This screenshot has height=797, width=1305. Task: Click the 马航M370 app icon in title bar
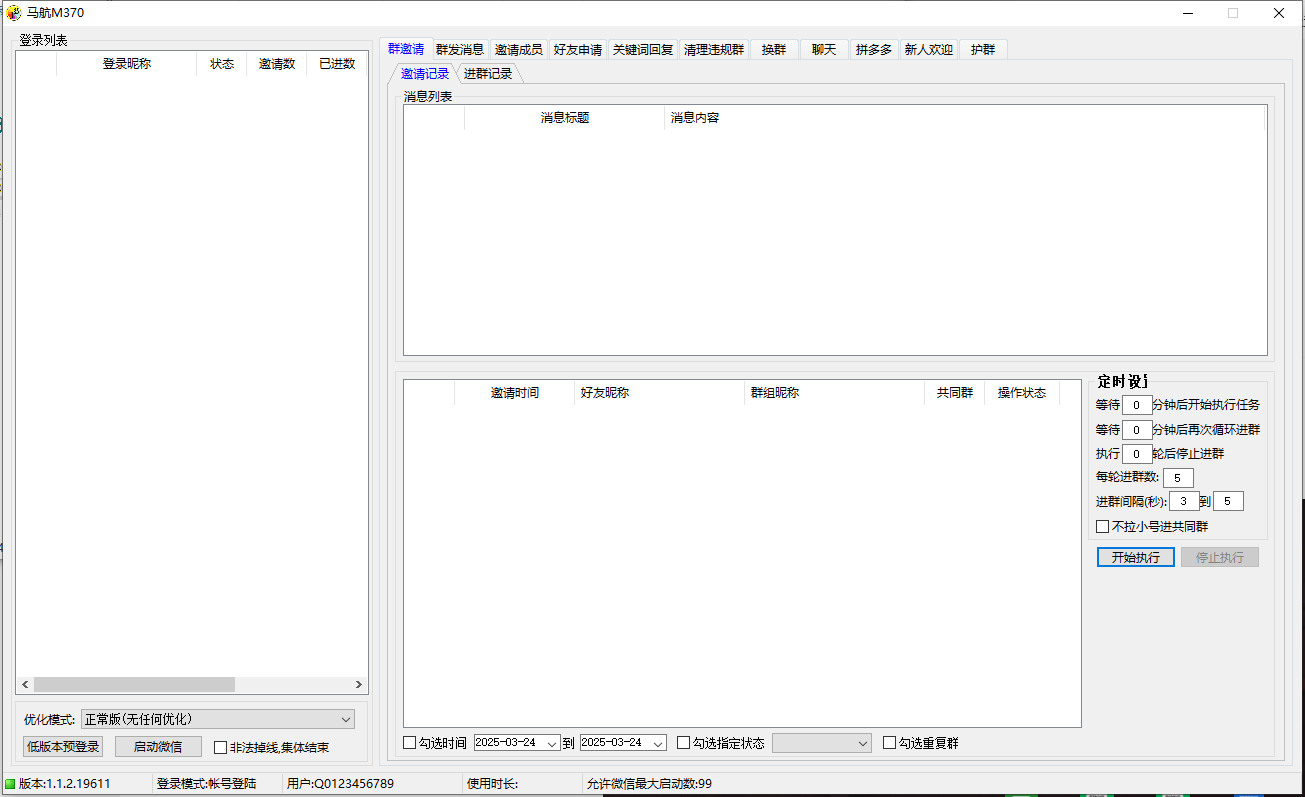(x=13, y=13)
